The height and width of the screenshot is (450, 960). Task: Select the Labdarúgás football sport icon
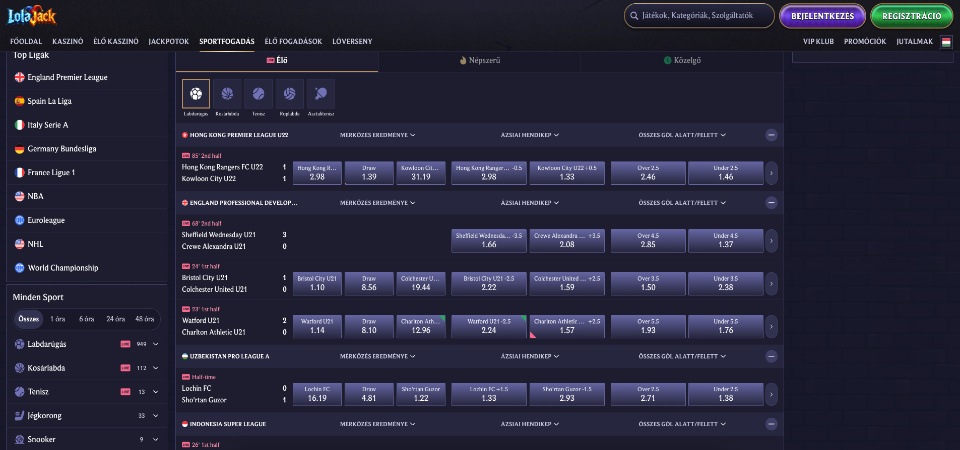196,94
